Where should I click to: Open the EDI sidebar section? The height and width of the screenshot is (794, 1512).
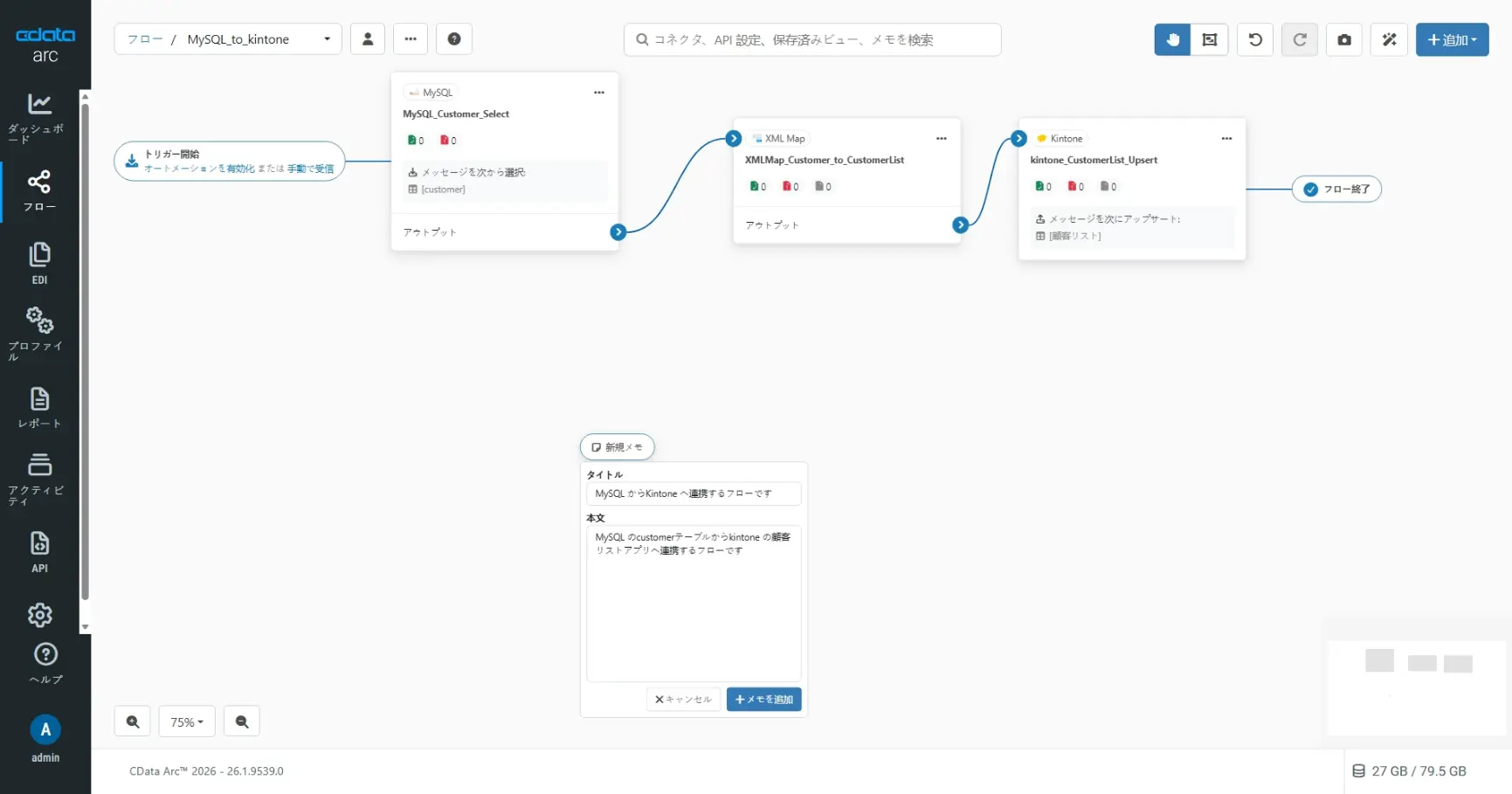[x=39, y=263]
